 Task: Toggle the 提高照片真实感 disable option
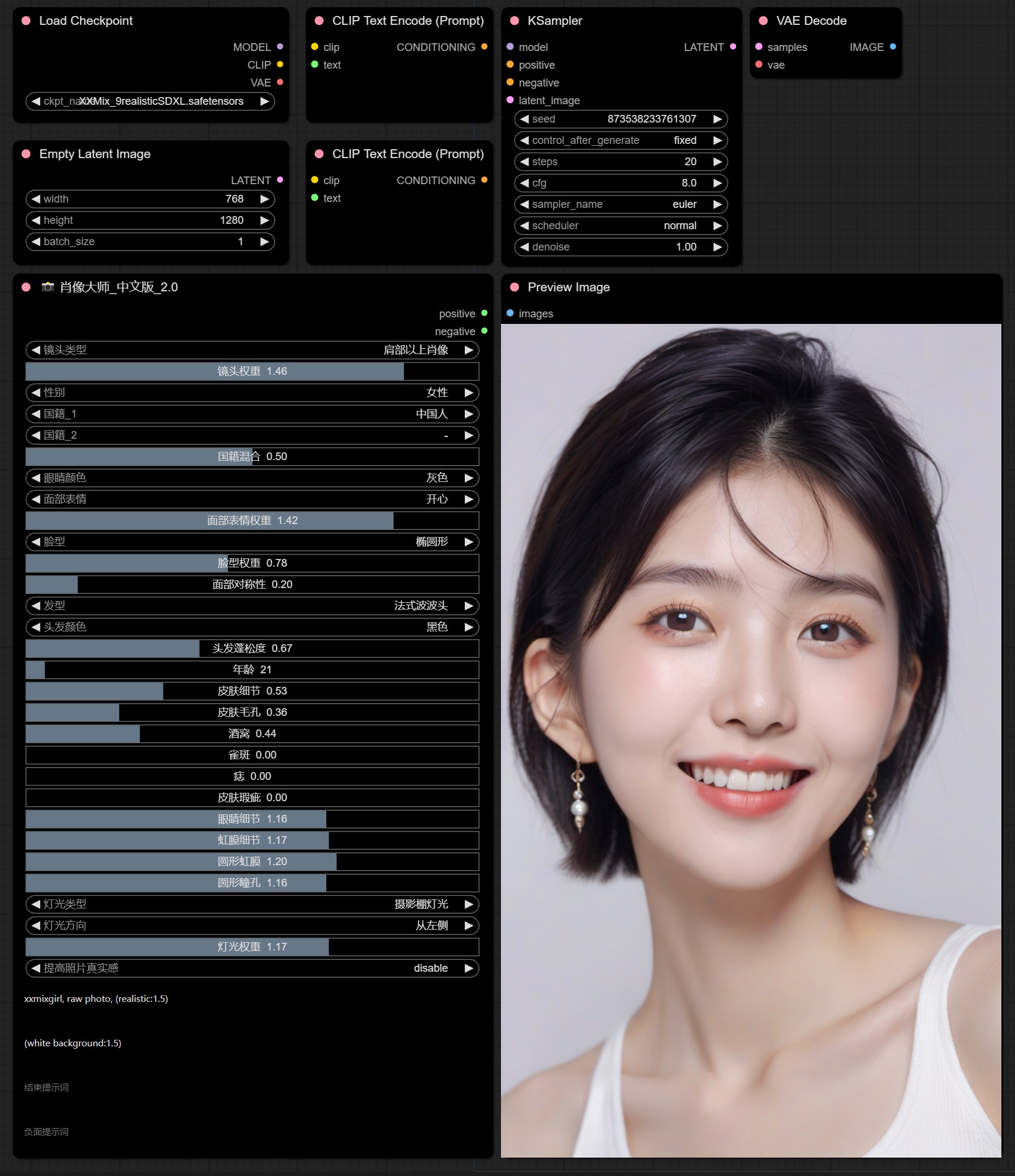pos(252,968)
